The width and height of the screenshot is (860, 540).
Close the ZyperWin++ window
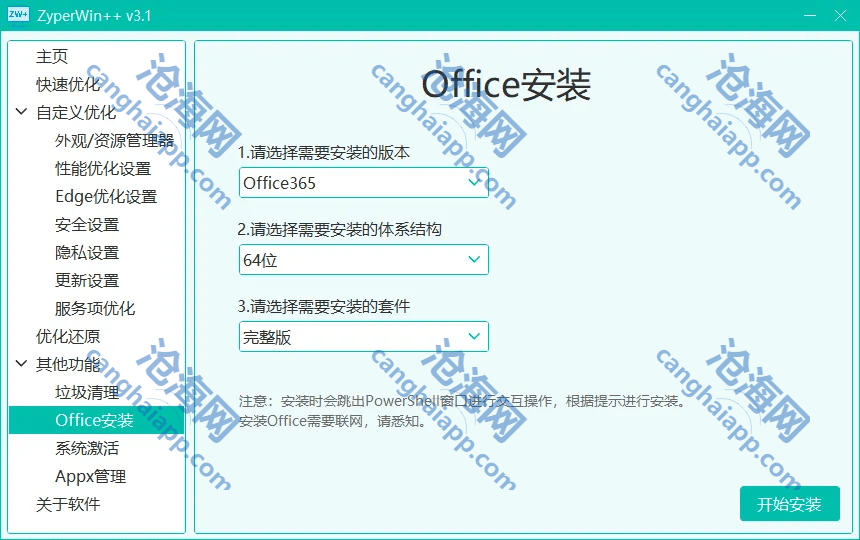[837, 16]
